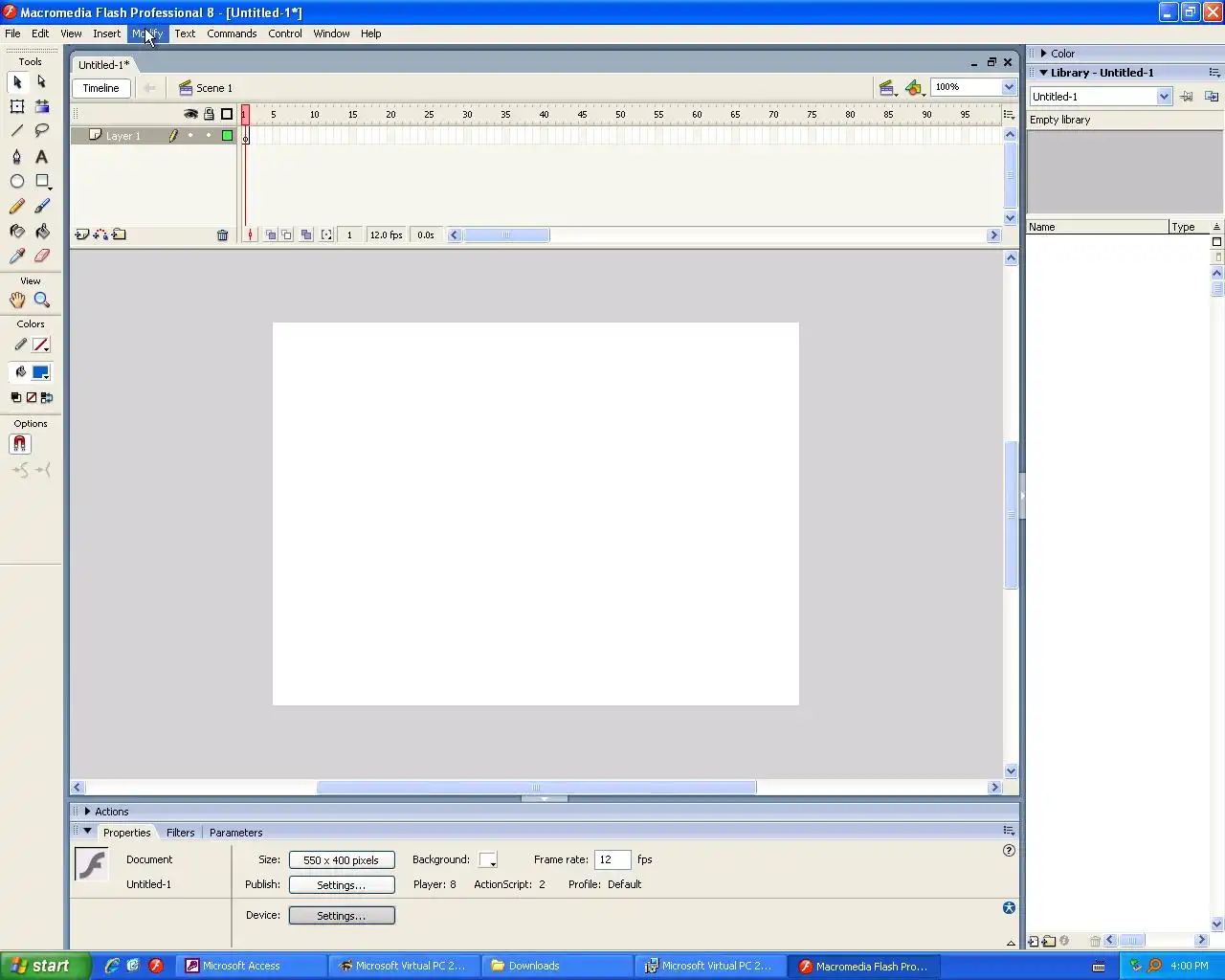The height and width of the screenshot is (980, 1225).
Task: Select the Free Transform tool
Action: click(17, 107)
